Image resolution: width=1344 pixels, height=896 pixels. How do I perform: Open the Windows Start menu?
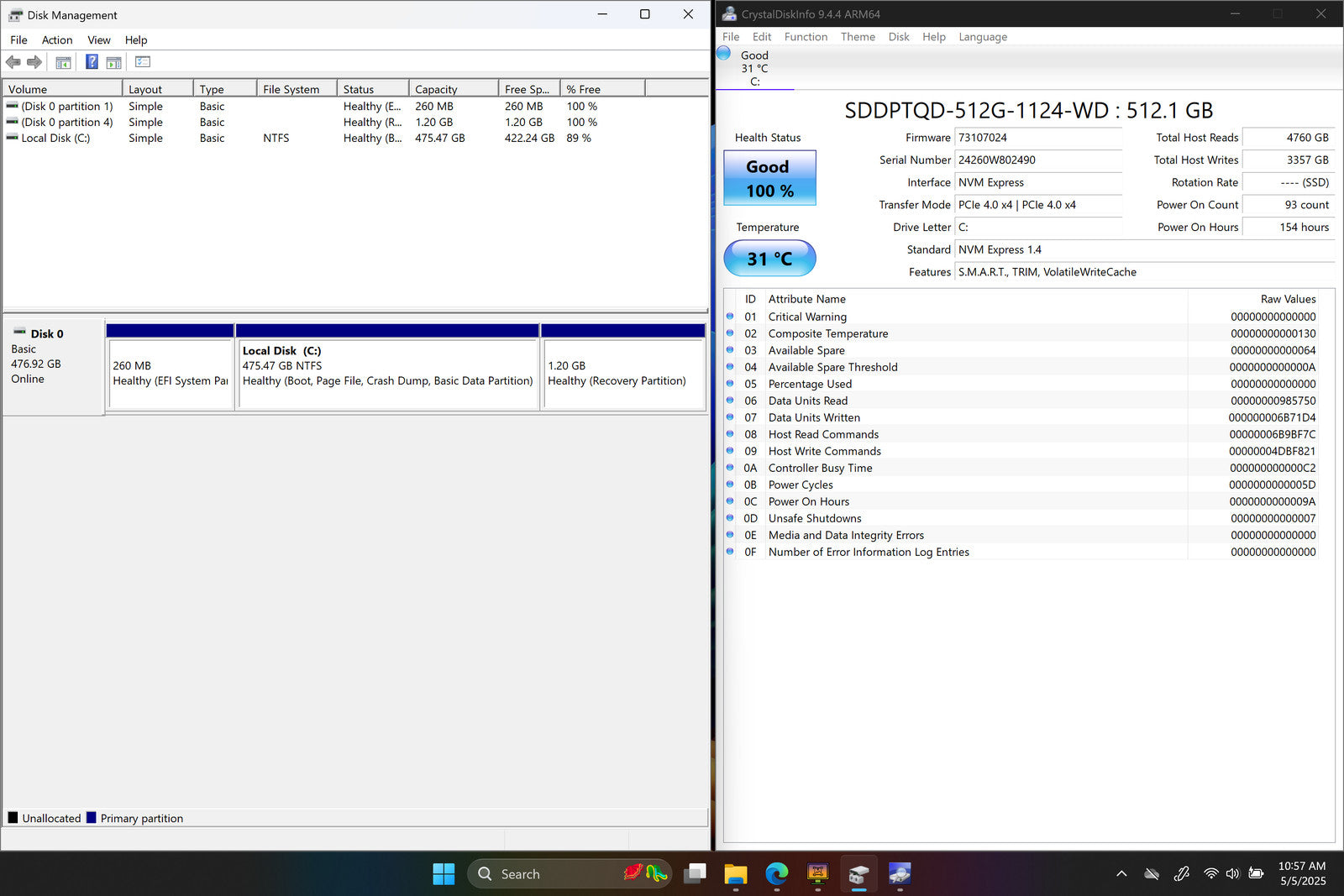444,874
